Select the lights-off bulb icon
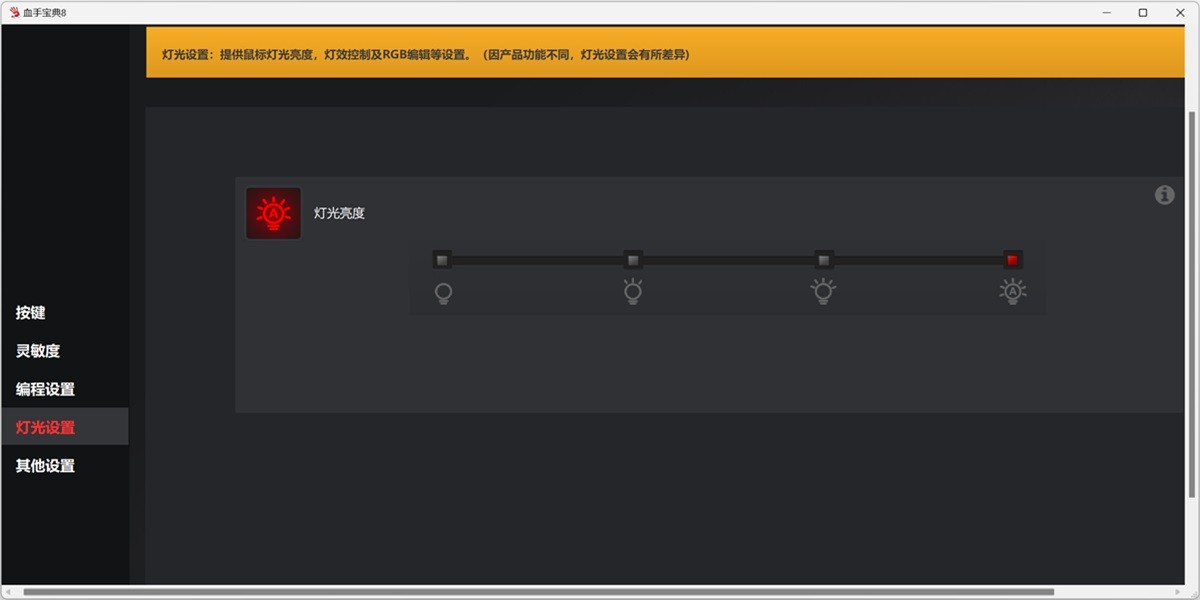1200x600 pixels. 443,292
